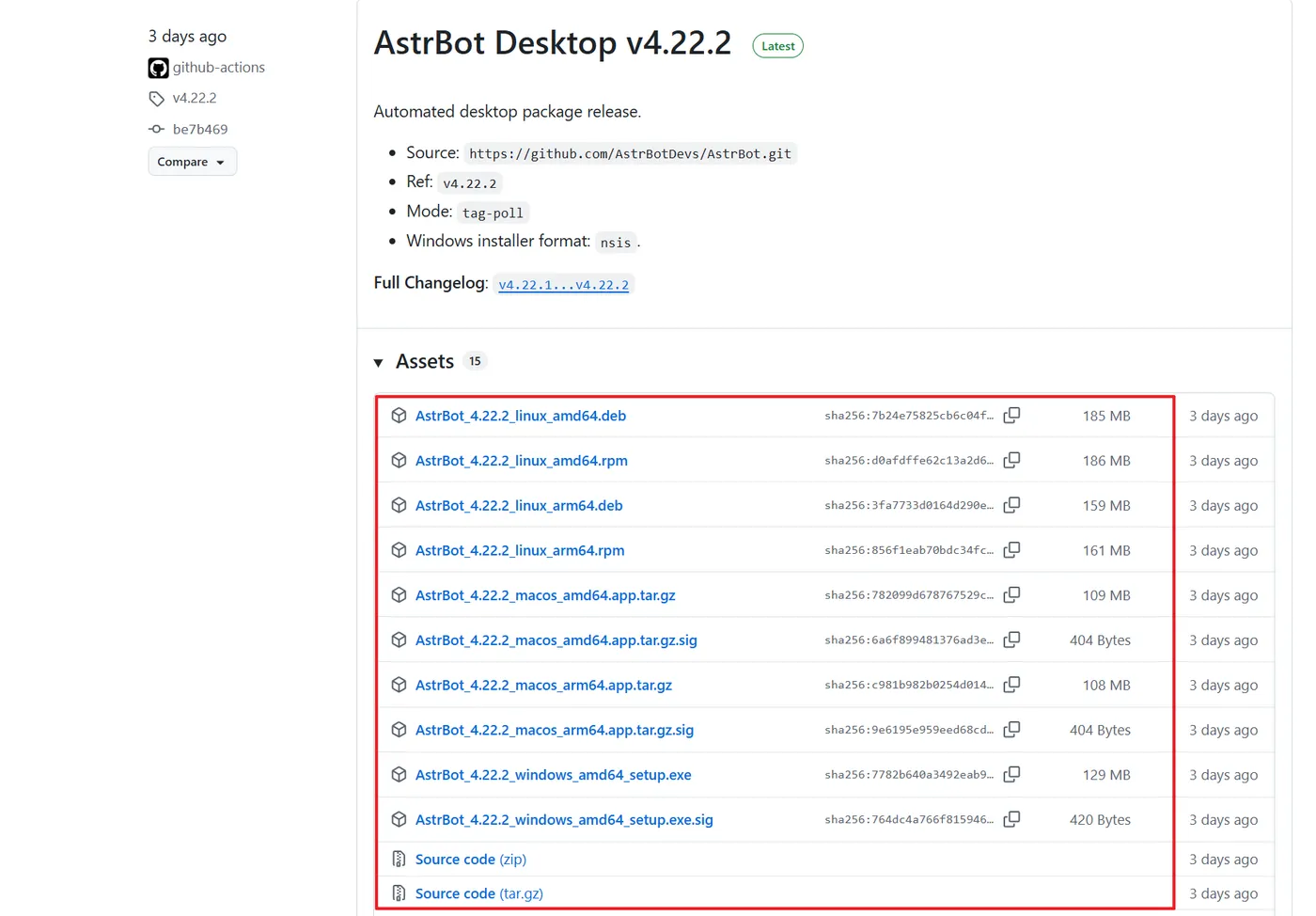Click the nsis installer format value

[x=616, y=243]
